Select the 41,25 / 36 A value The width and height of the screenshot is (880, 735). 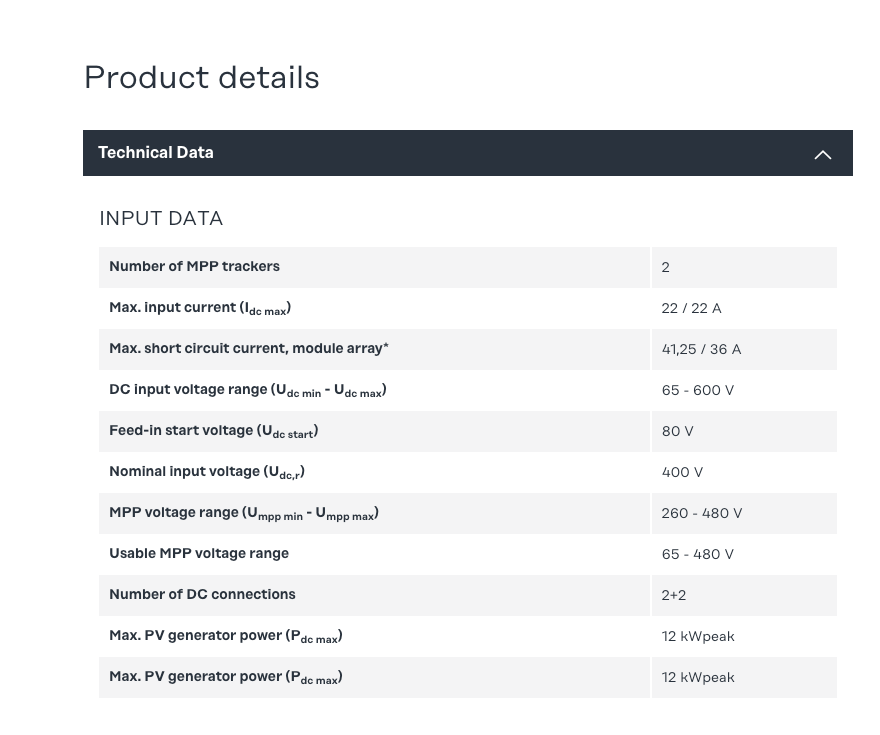(x=701, y=349)
